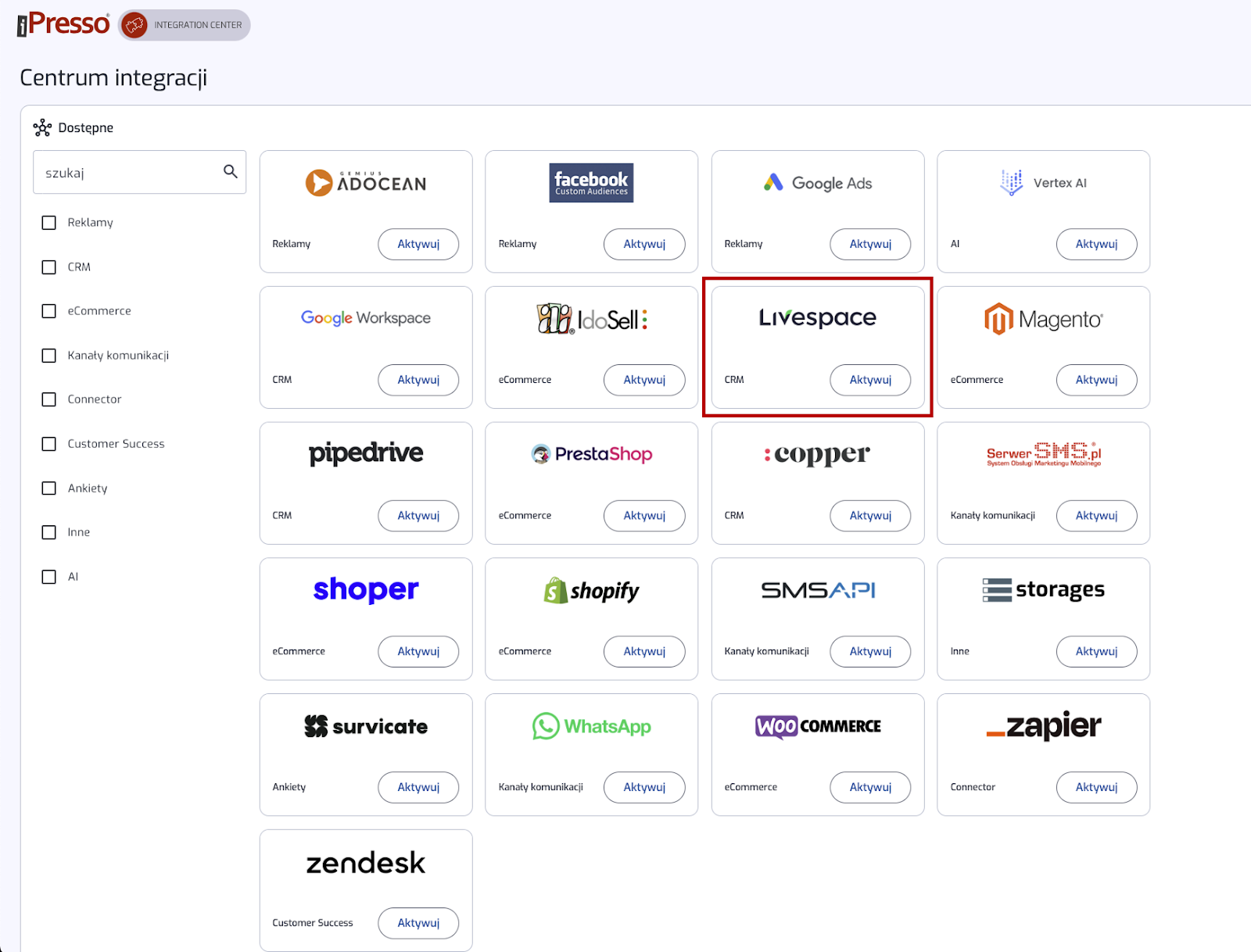Click the Shopify logo
The image size is (1251, 952).
[591, 591]
